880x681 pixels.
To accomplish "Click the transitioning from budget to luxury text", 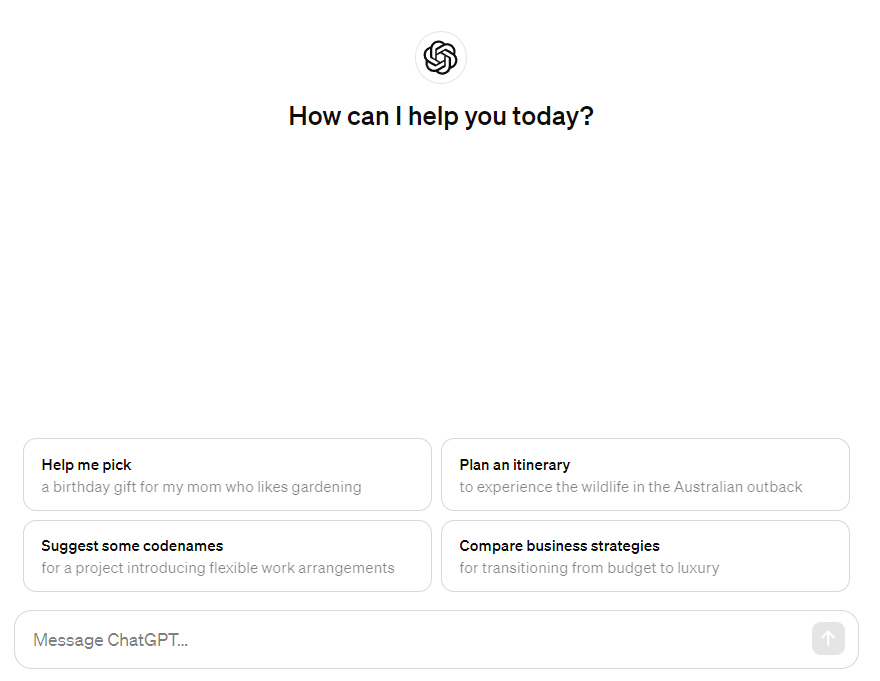I will click(589, 568).
